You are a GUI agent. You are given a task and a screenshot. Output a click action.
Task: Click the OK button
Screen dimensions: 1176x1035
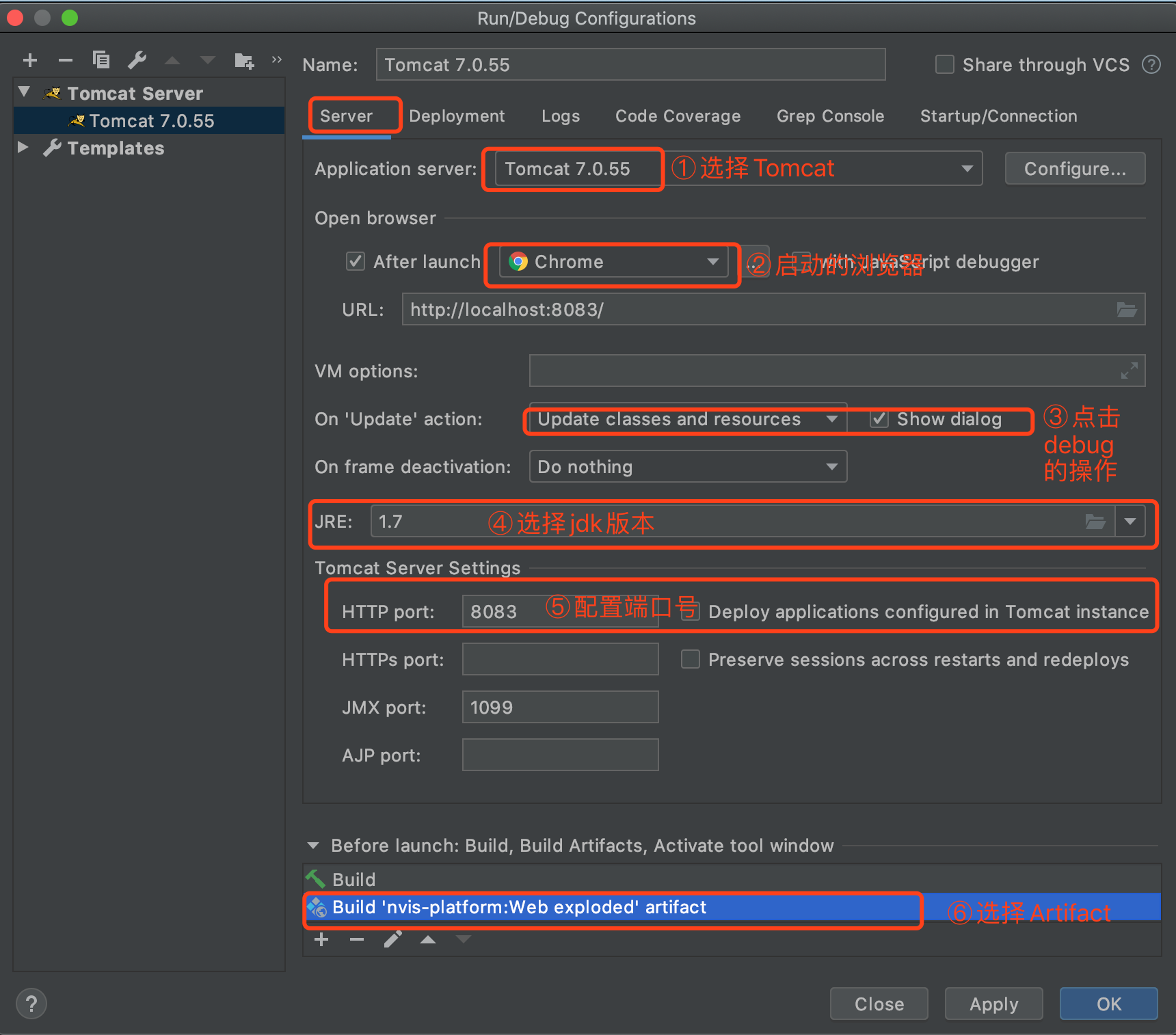(1109, 1004)
